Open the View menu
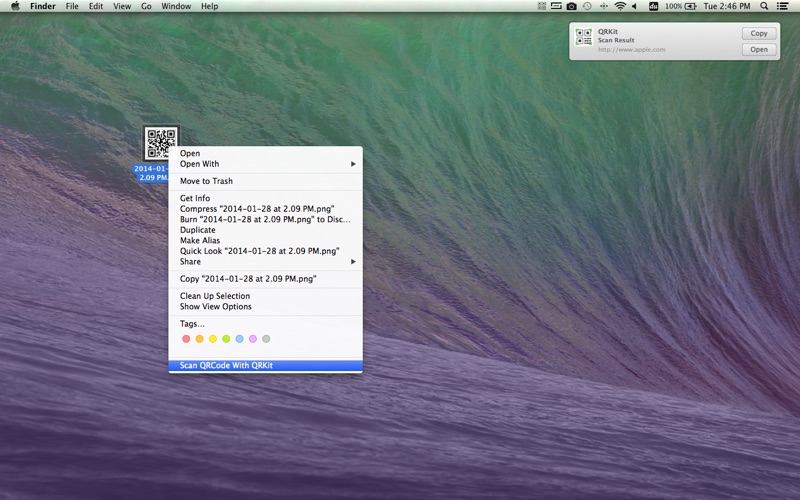 (122, 6)
